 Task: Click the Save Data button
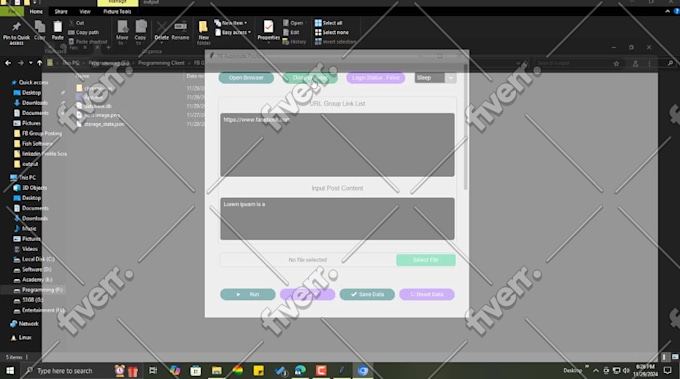pyautogui.click(x=367, y=294)
